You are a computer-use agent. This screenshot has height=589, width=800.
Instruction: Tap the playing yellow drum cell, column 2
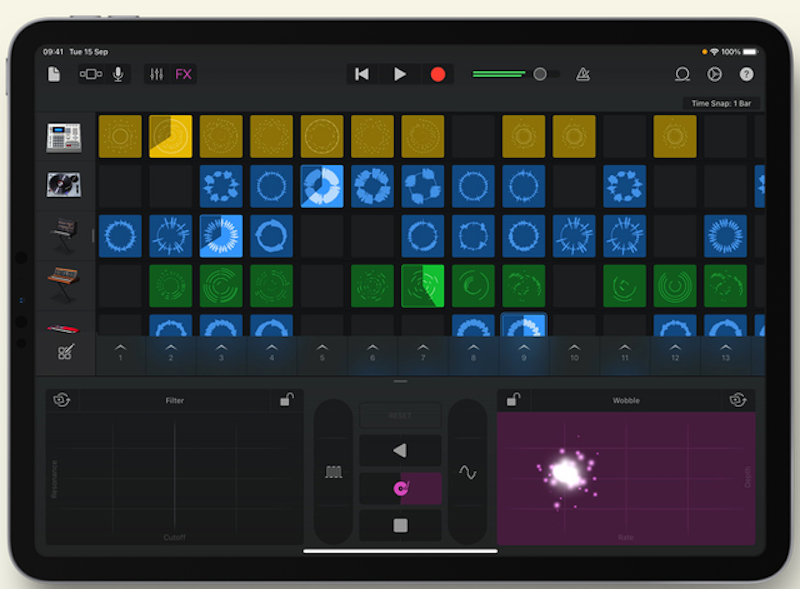(171, 136)
